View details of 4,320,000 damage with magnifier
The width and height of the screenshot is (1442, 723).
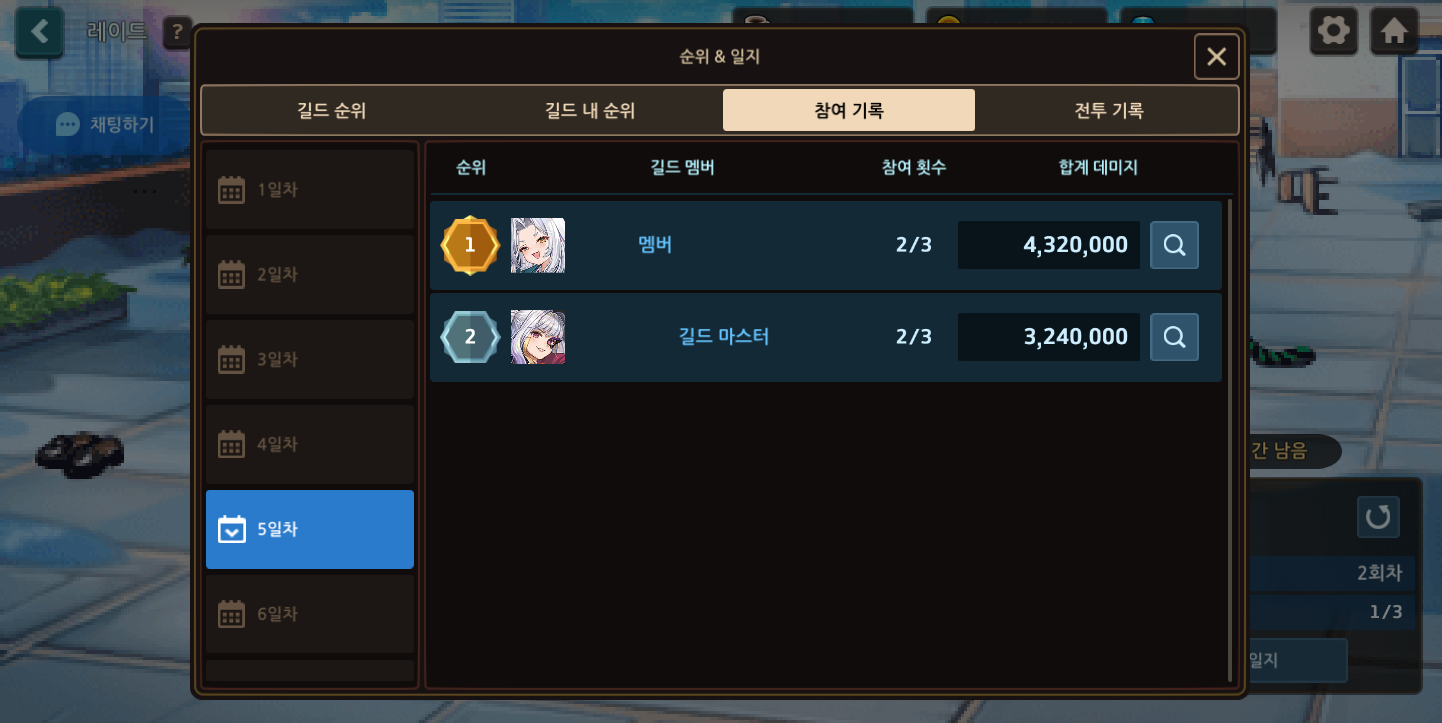[x=1174, y=245]
